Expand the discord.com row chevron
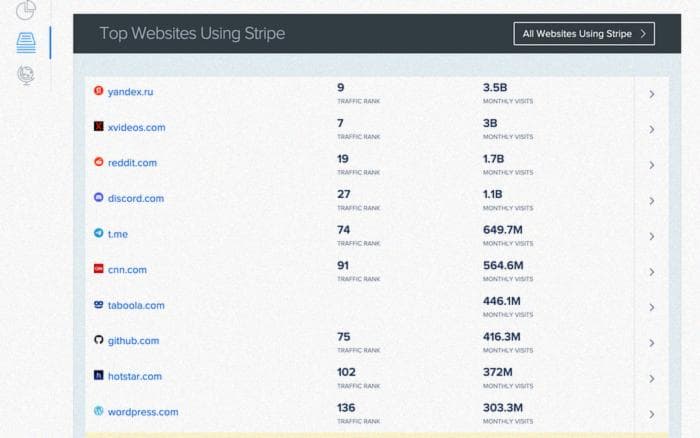 point(652,201)
